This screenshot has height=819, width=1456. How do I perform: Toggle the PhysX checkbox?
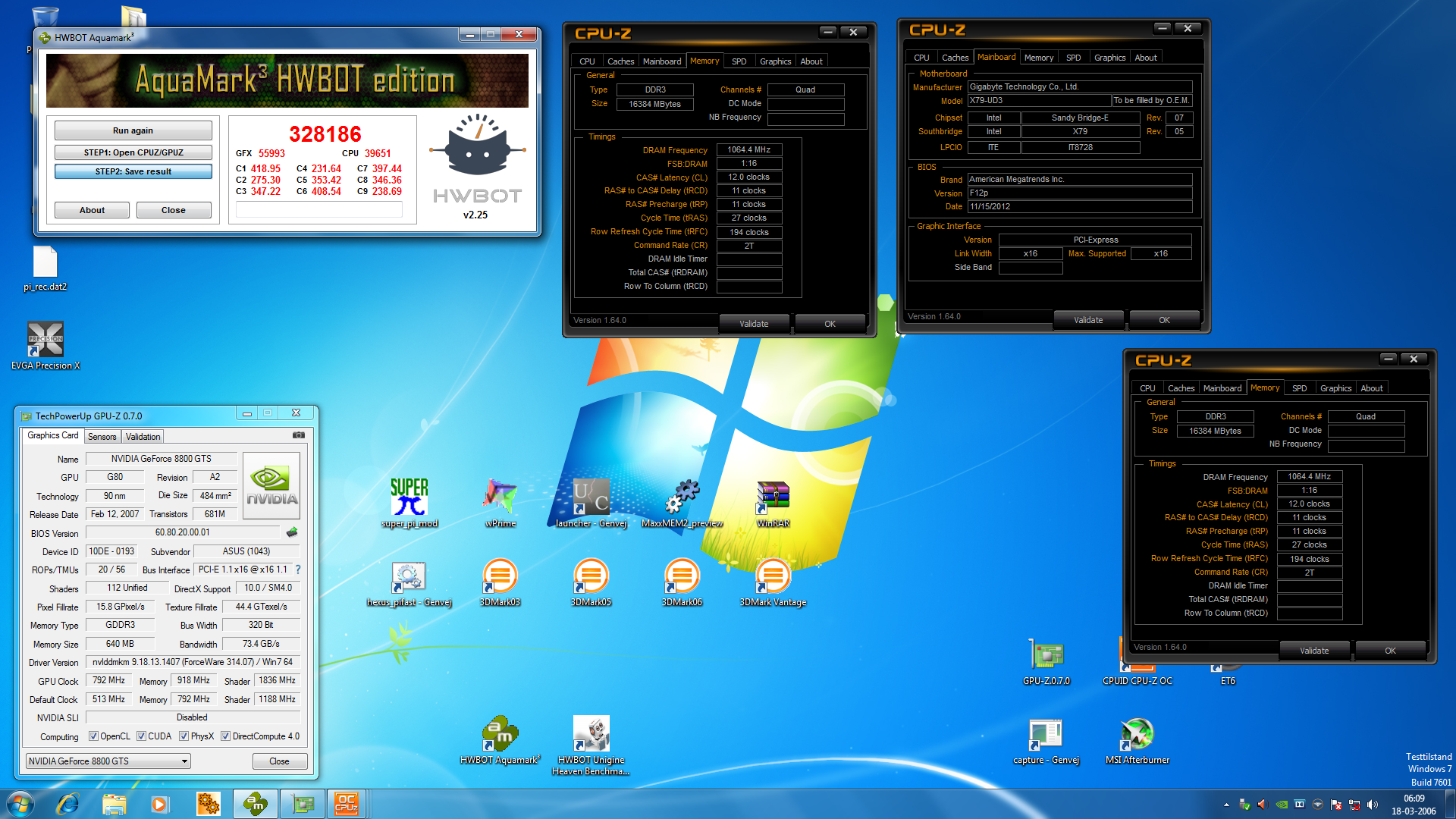pos(184,736)
